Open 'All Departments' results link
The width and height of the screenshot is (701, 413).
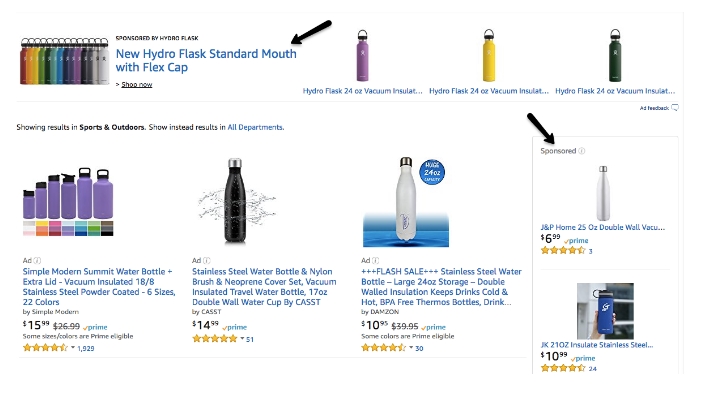255,128
